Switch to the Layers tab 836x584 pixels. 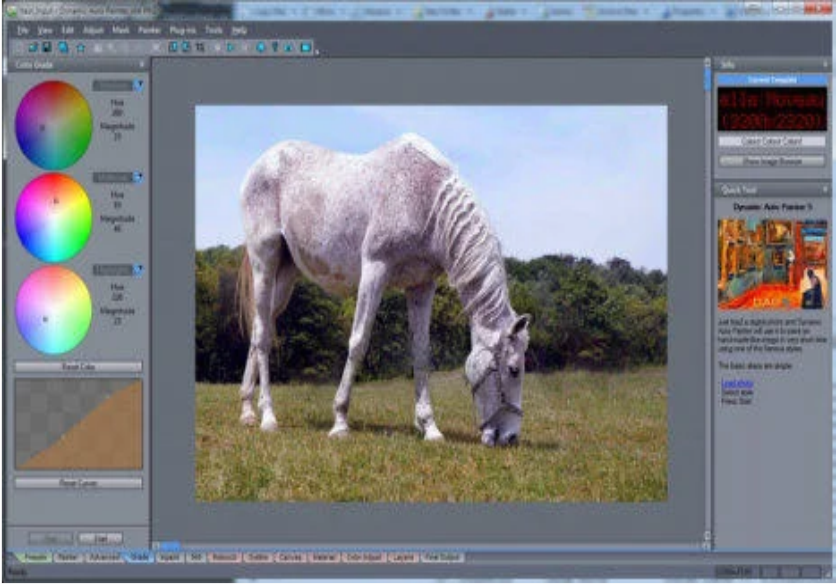coord(404,557)
